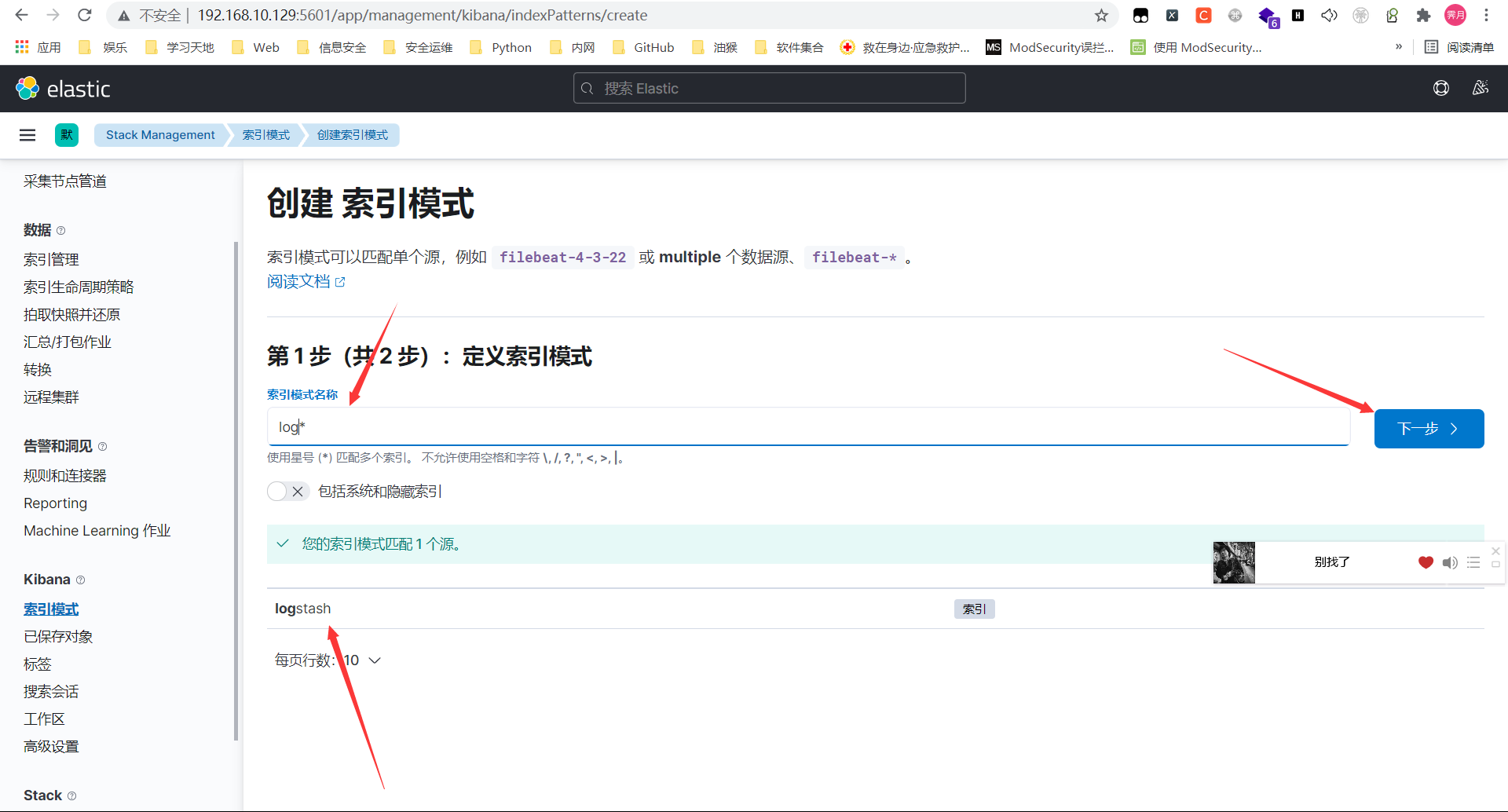The width and height of the screenshot is (1508, 812).
Task: Reload the browser page
Action: pos(85,16)
